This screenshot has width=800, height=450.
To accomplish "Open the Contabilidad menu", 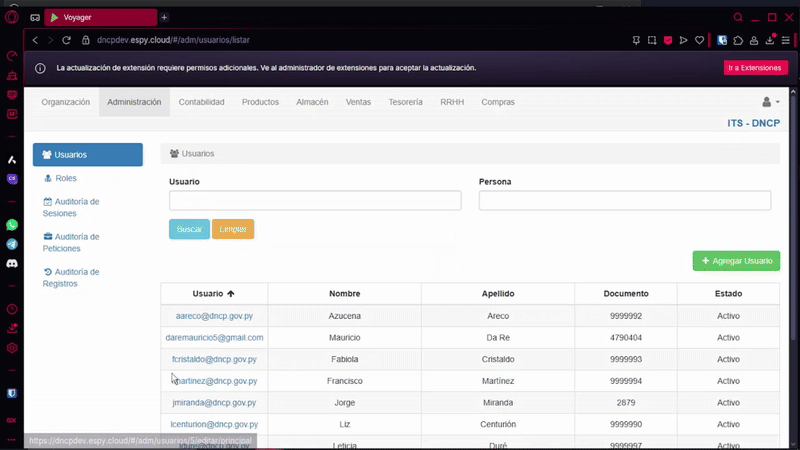I will click(201, 102).
